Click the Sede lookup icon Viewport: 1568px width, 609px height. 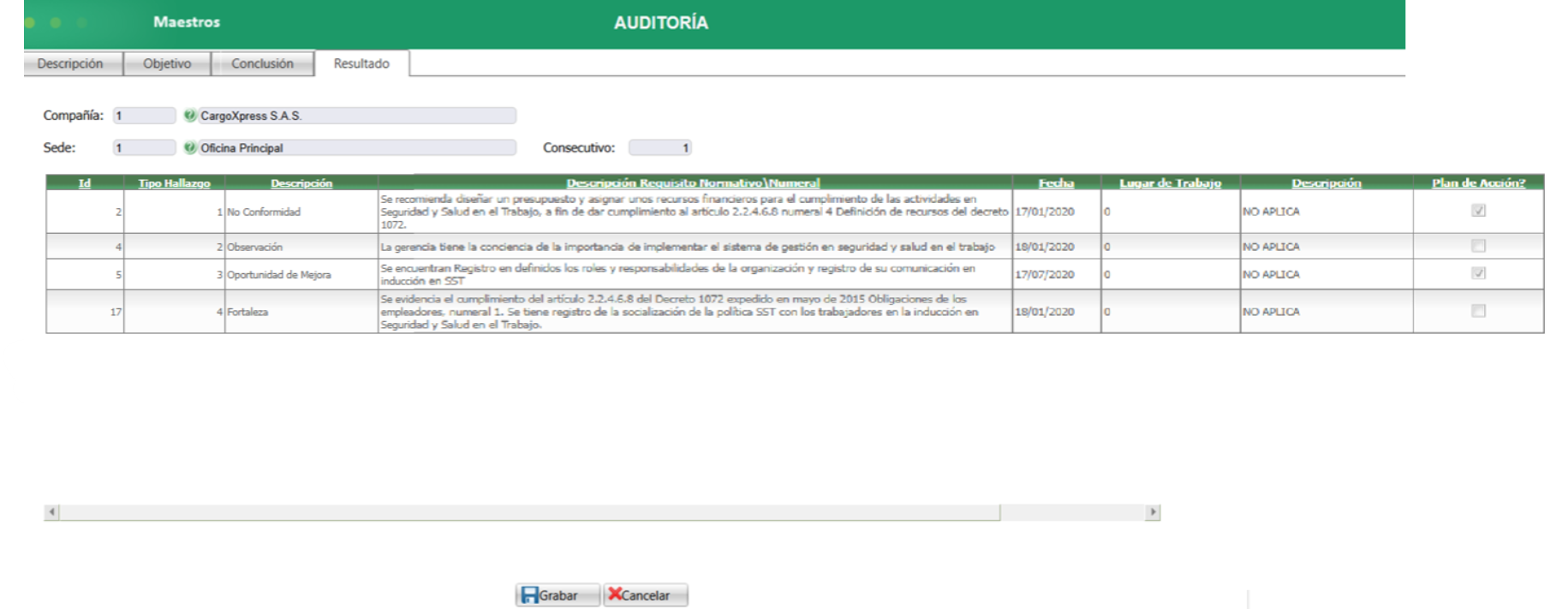(189, 147)
